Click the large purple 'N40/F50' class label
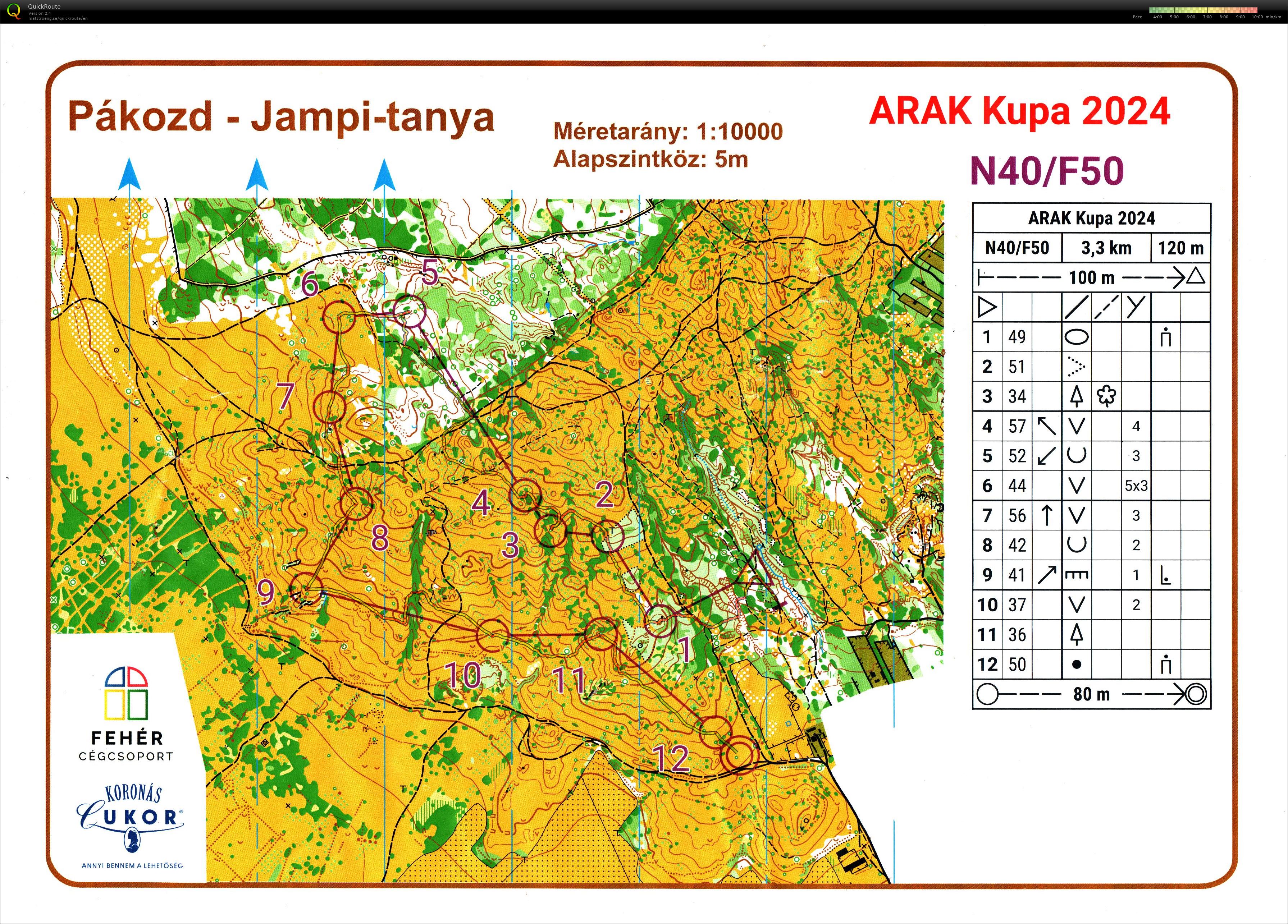This screenshot has width=1288, height=924. tap(1047, 171)
